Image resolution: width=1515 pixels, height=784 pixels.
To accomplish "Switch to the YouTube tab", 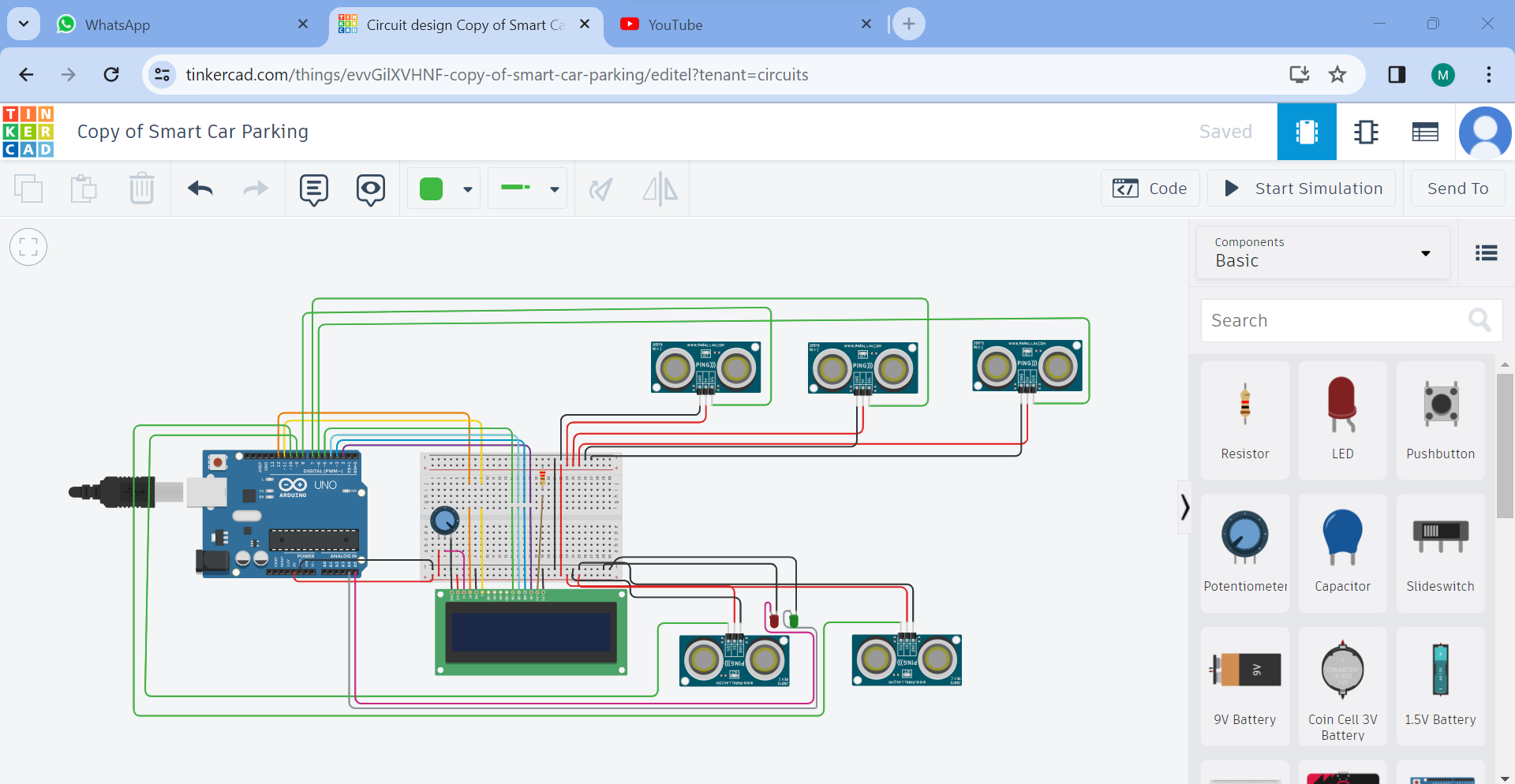I will click(675, 24).
